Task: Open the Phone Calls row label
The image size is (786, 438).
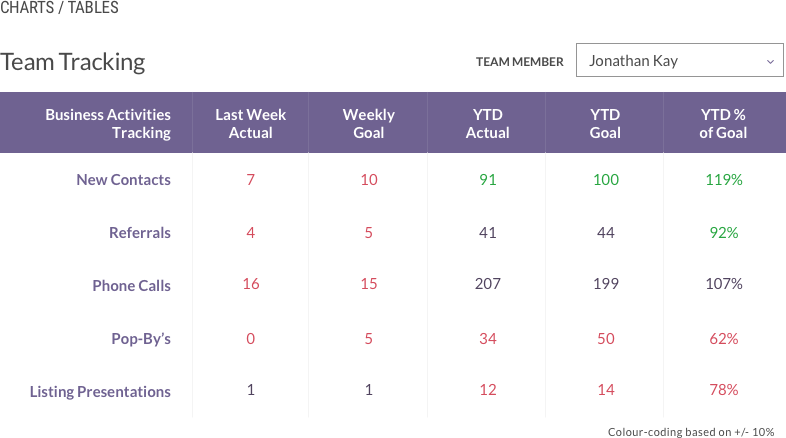Action: point(131,286)
